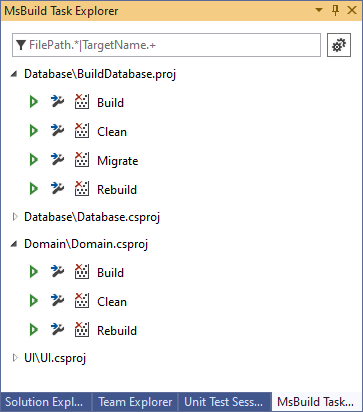Viewport: 363px width, 412px height.
Task: Run the Domain.csproj Build target
Action: [34, 272]
